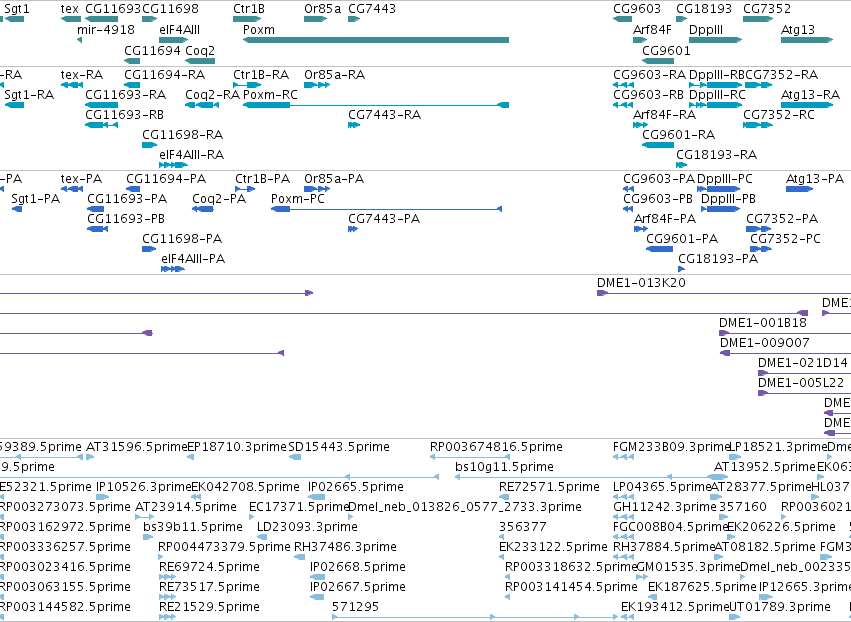Image resolution: width=851 pixels, height=622 pixels.
Task: Click the tex-PA protein label
Action: pos(81,179)
